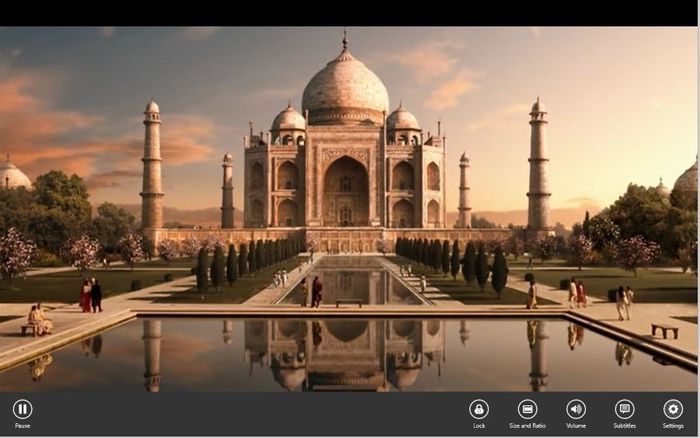The height and width of the screenshot is (438, 700).
Task: Click the Taj reflection in the foreground pool
Action: click(x=345, y=350)
